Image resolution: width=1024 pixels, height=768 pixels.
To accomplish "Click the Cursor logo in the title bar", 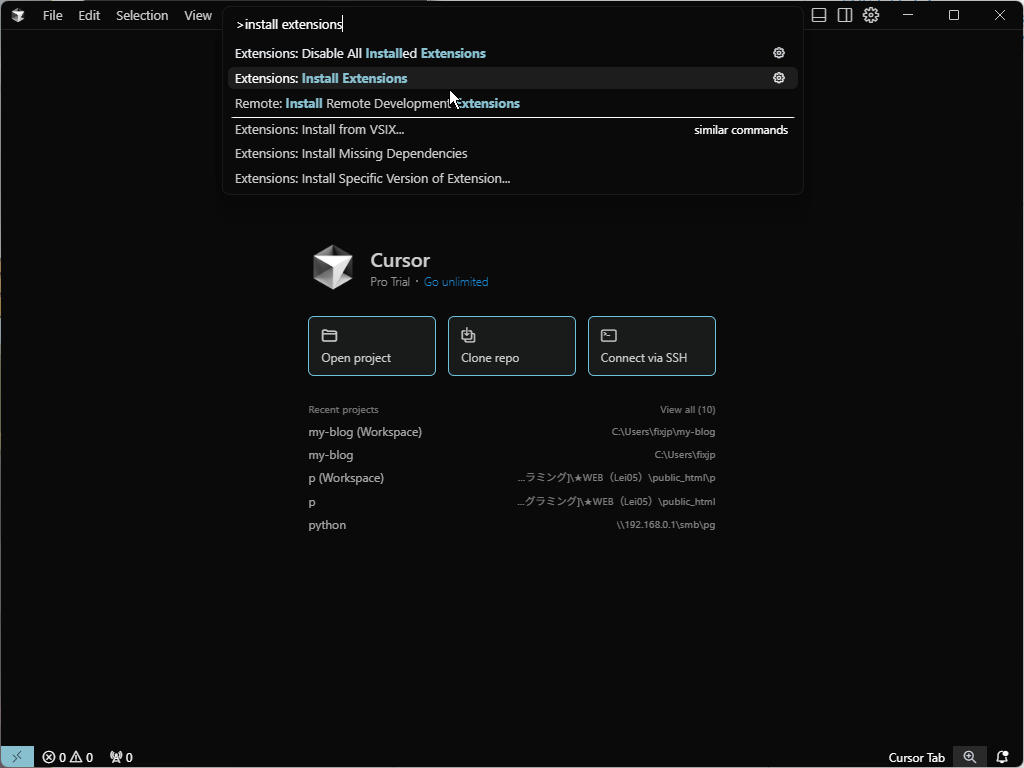I will [17, 15].
